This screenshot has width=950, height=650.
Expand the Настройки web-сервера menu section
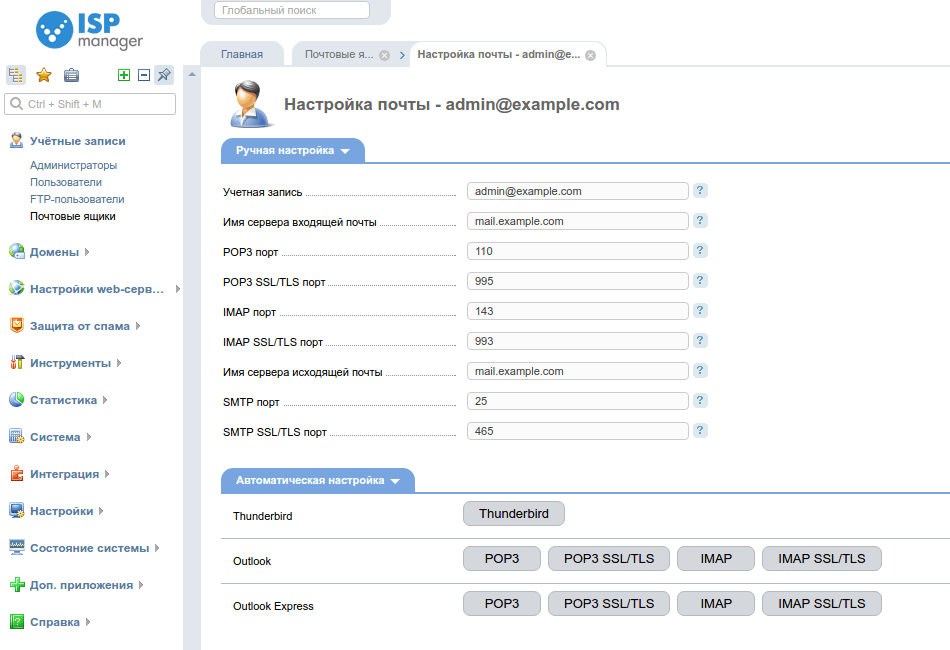[178, 289]
